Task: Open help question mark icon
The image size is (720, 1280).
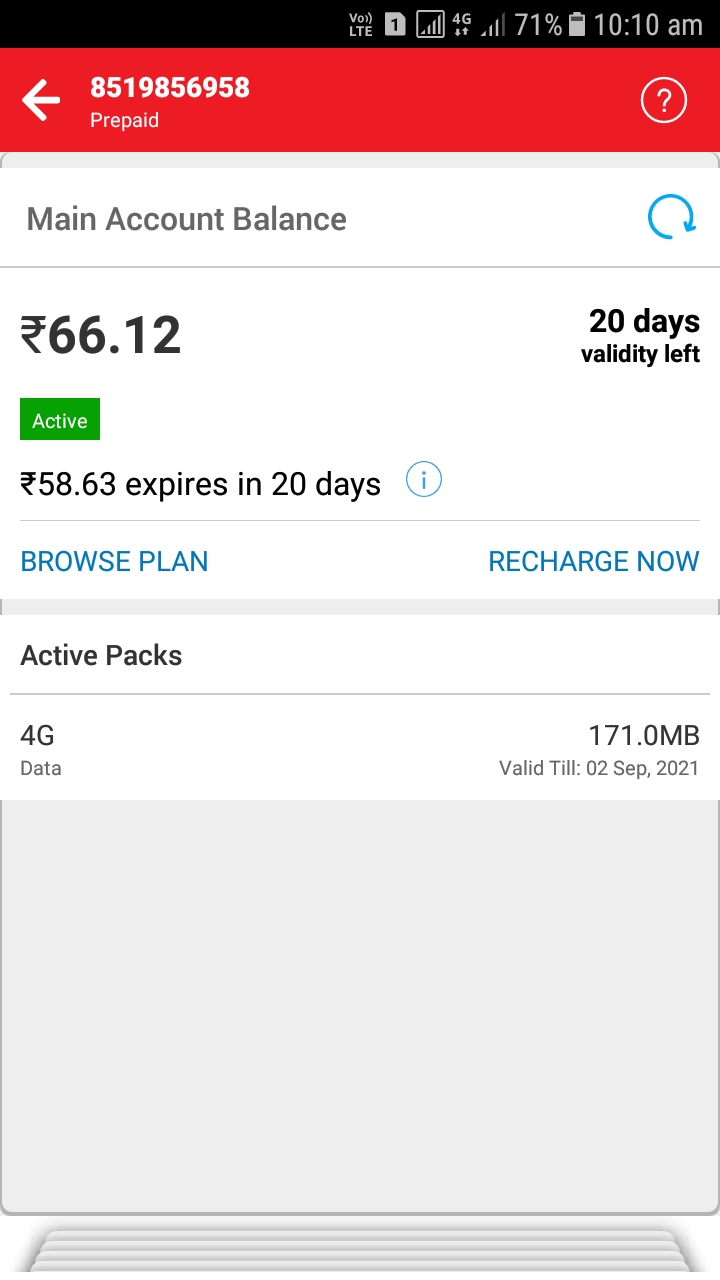Action: point(664,101)
